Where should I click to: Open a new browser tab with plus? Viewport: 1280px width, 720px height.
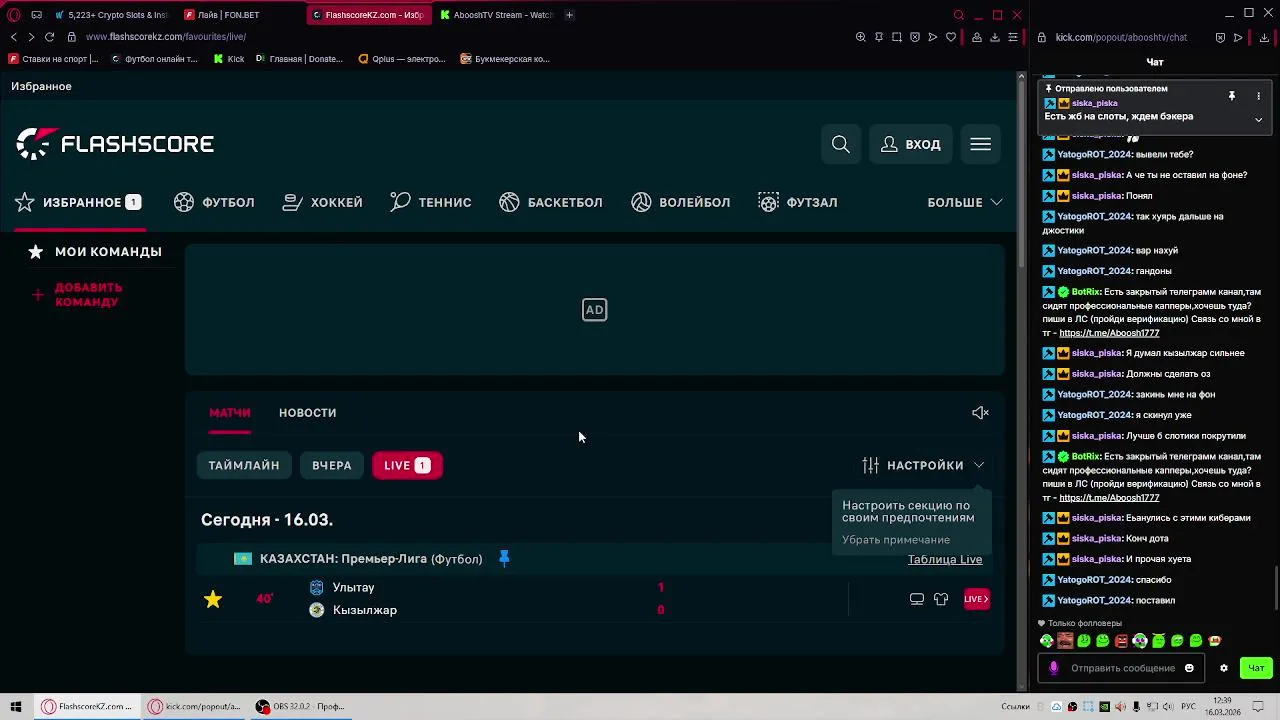[569, 15]
